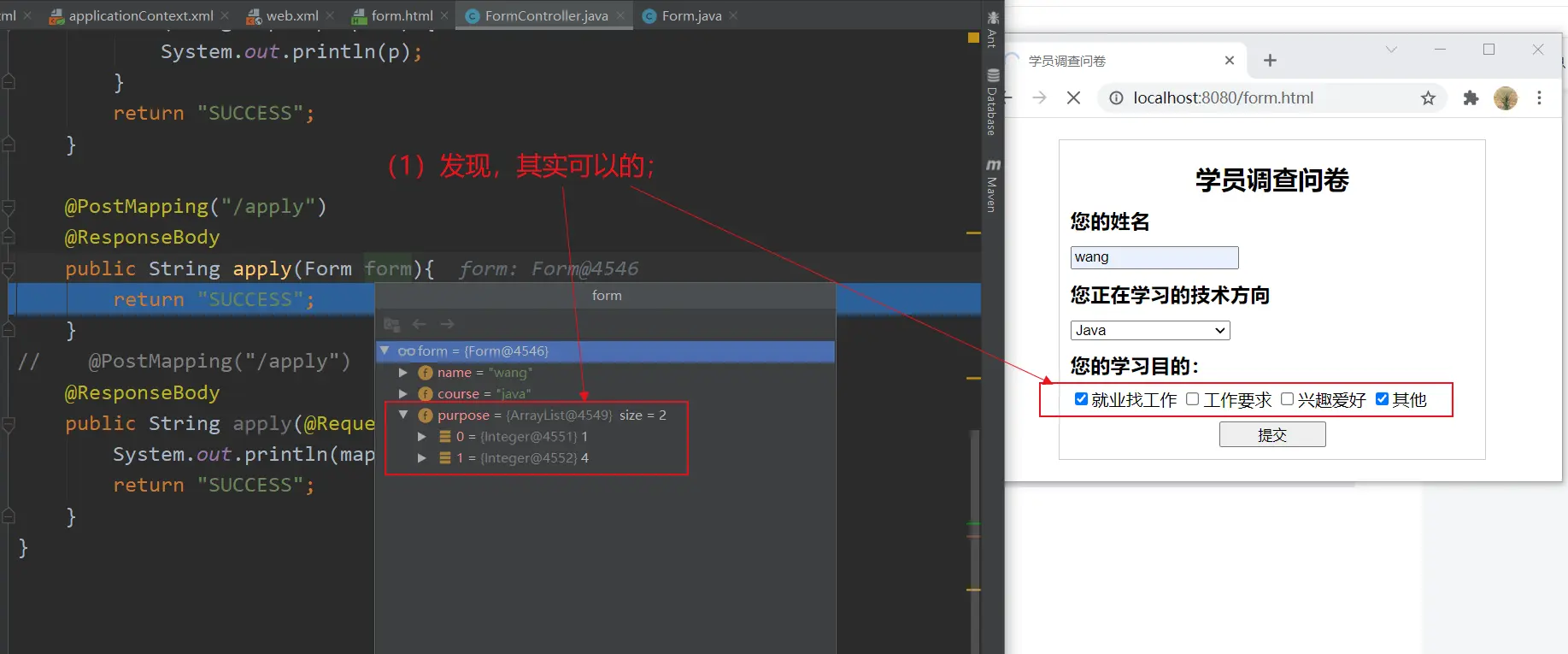Click the back arrow in the form debugger popup
This screenshot has height=654, width=1568.
[419, 324]
